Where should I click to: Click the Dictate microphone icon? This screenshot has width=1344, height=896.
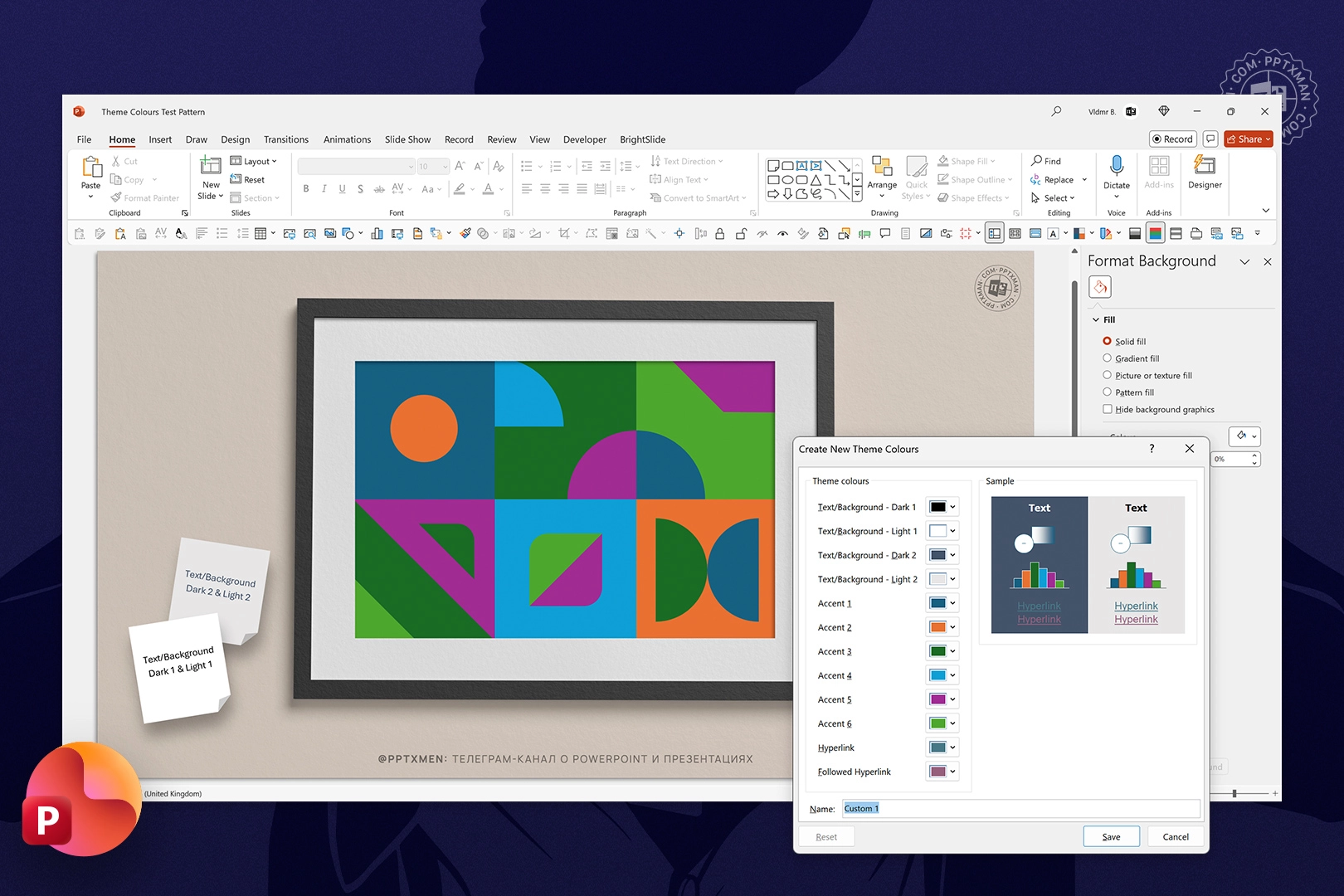(x=1116, y=166)
